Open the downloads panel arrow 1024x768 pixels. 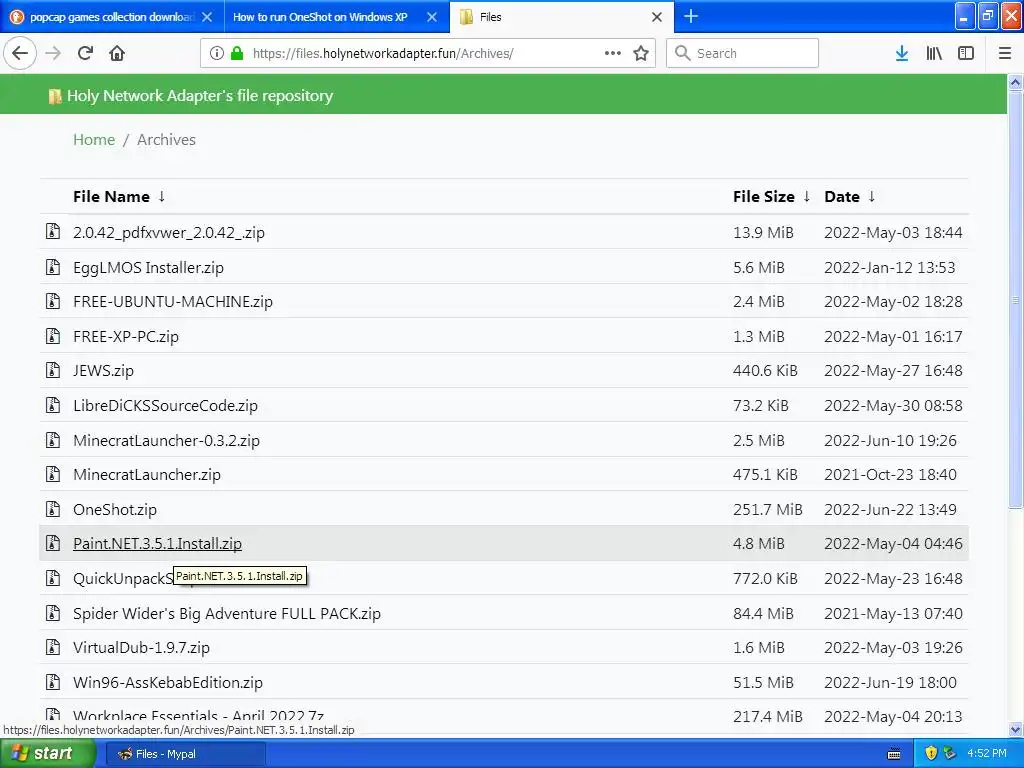coord(902,54)
